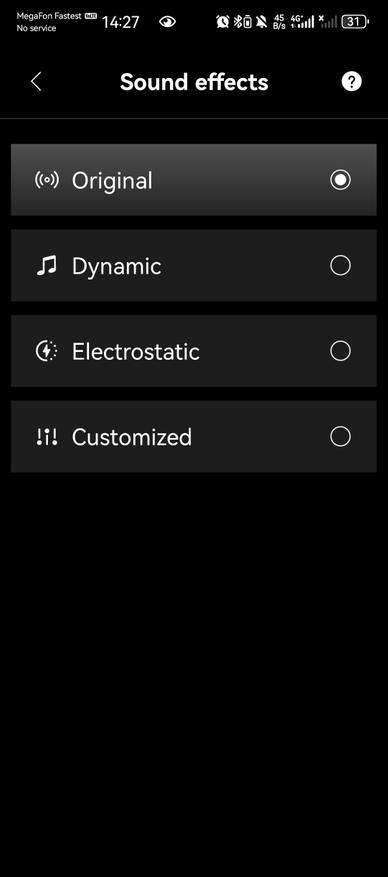
Task: Open the help question mark icon
Action: click(x=352, y=82)
